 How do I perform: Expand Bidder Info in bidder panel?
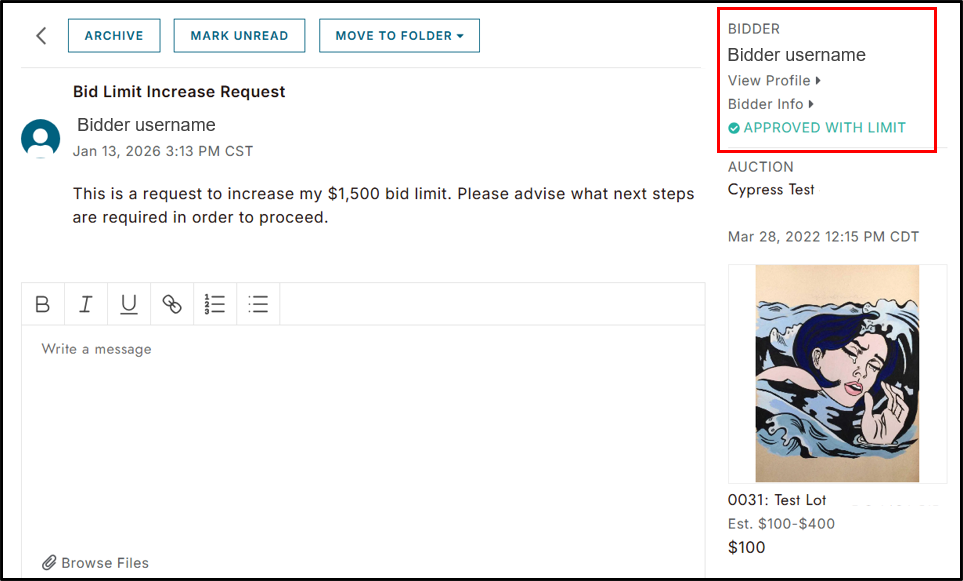[771, 104]
